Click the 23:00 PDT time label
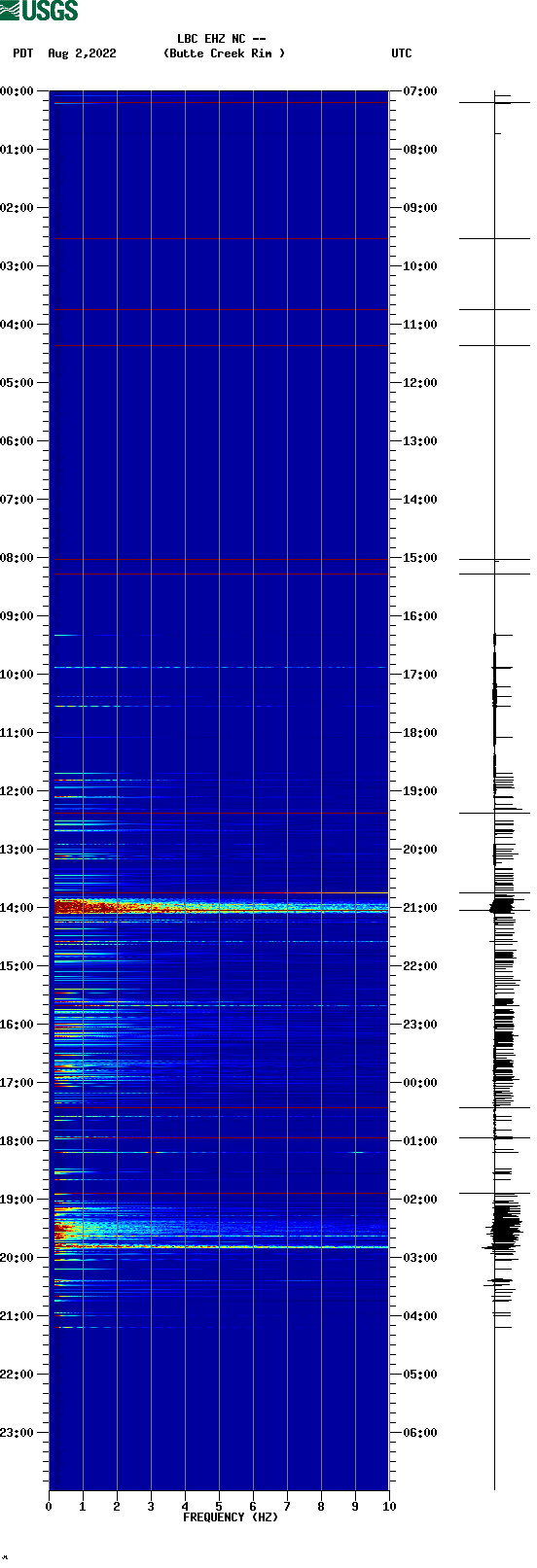 click(17, 1433)
